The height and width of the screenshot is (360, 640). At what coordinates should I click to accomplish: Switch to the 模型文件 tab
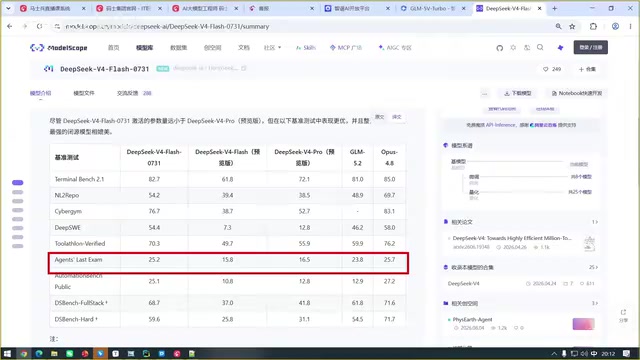tap(84, 93)
